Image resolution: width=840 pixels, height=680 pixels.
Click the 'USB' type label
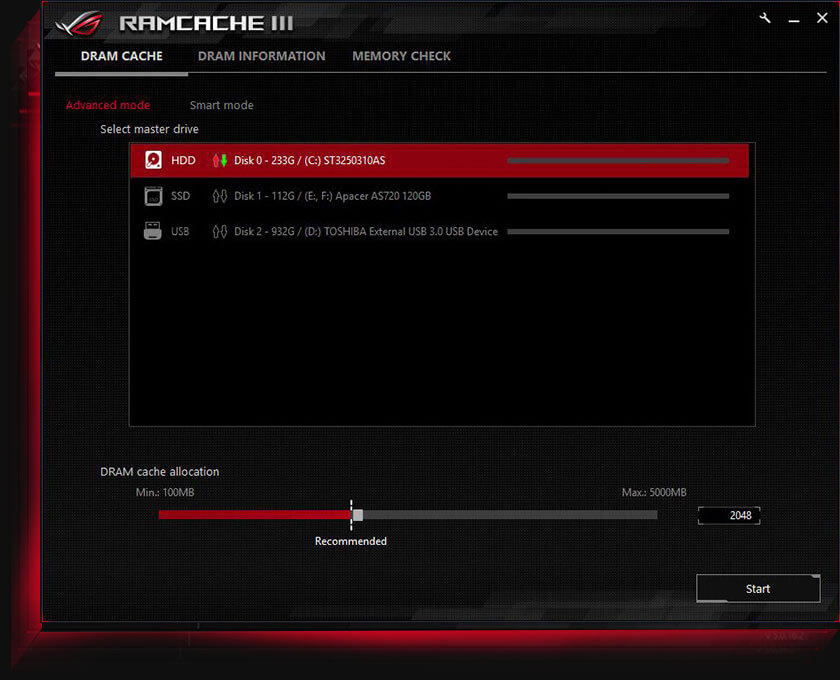pyautogui.click(x=180, y=231)
